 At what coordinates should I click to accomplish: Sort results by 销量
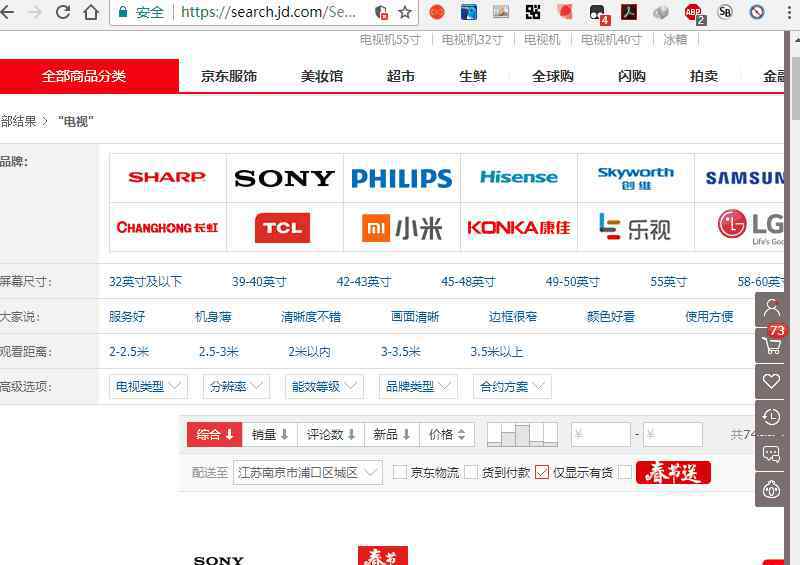click(x=270, y=434)
